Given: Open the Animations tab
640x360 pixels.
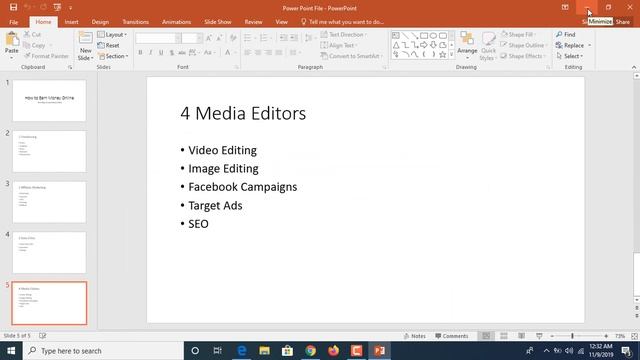Looking at the screenshot, I should 176,22.
